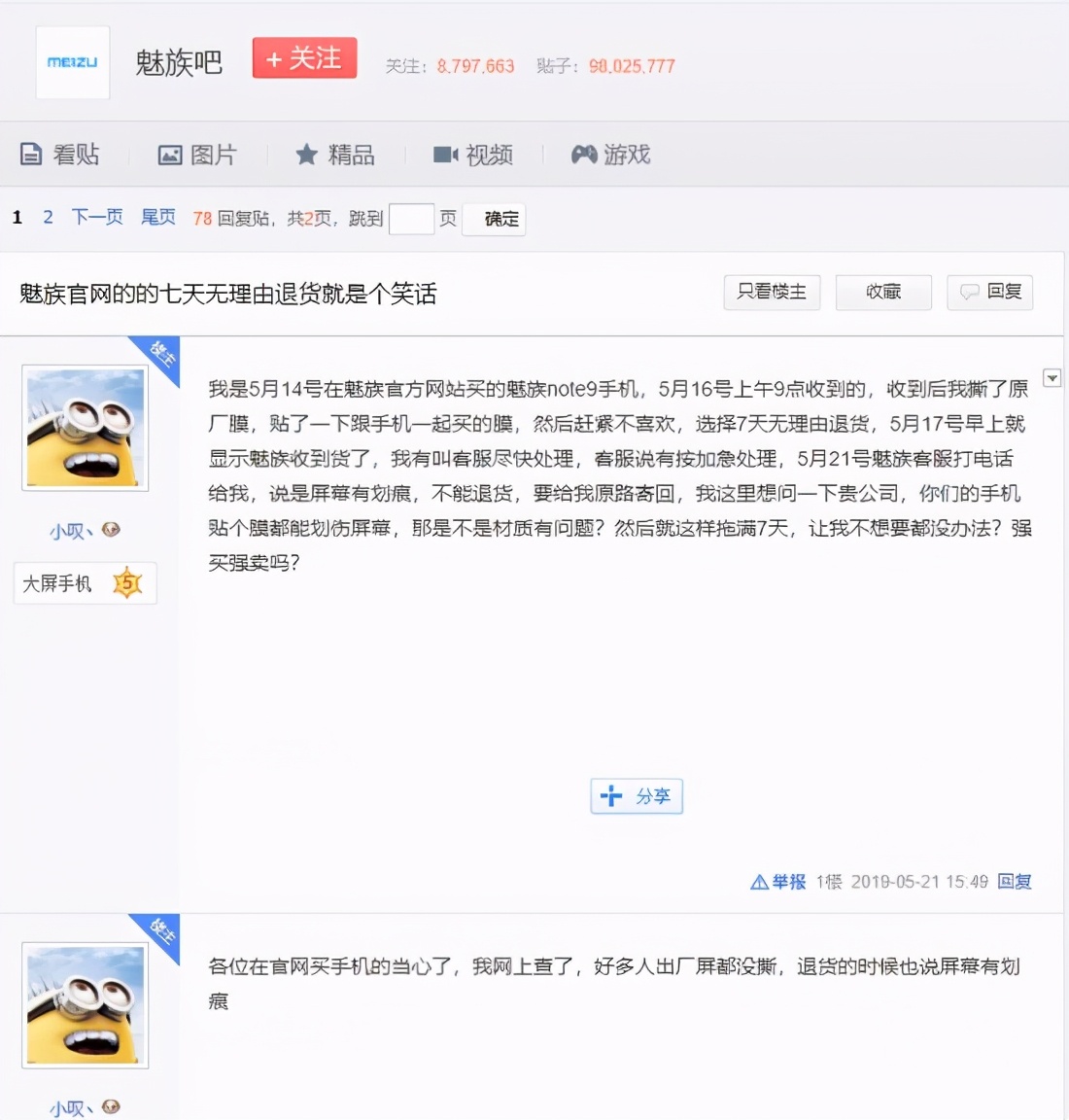This screenshot has width=1069, height=1120.
Task: Share the post via the 分享 icon
Action: pos(610,796)
